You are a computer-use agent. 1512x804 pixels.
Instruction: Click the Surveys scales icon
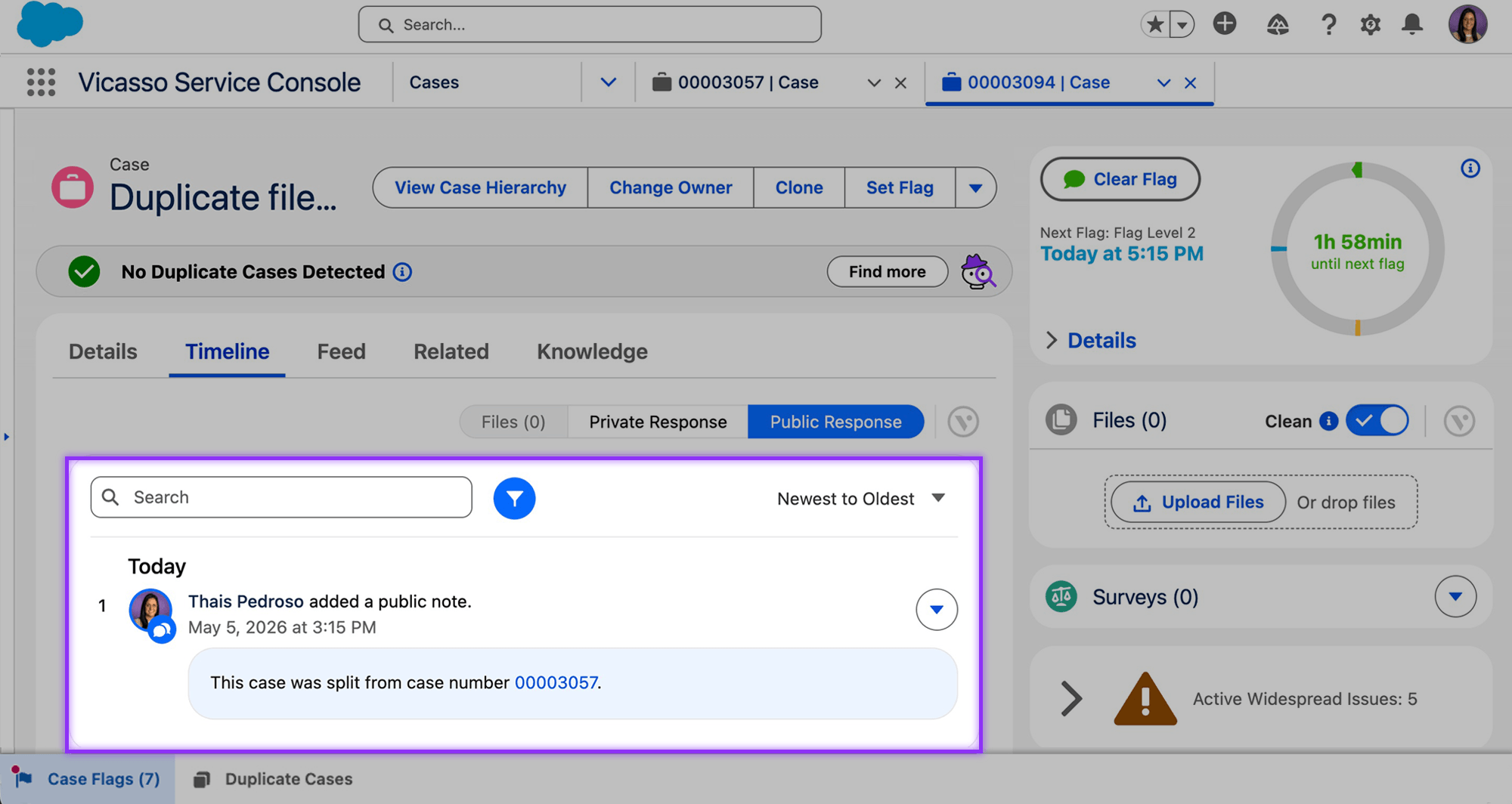(1061, 597)
